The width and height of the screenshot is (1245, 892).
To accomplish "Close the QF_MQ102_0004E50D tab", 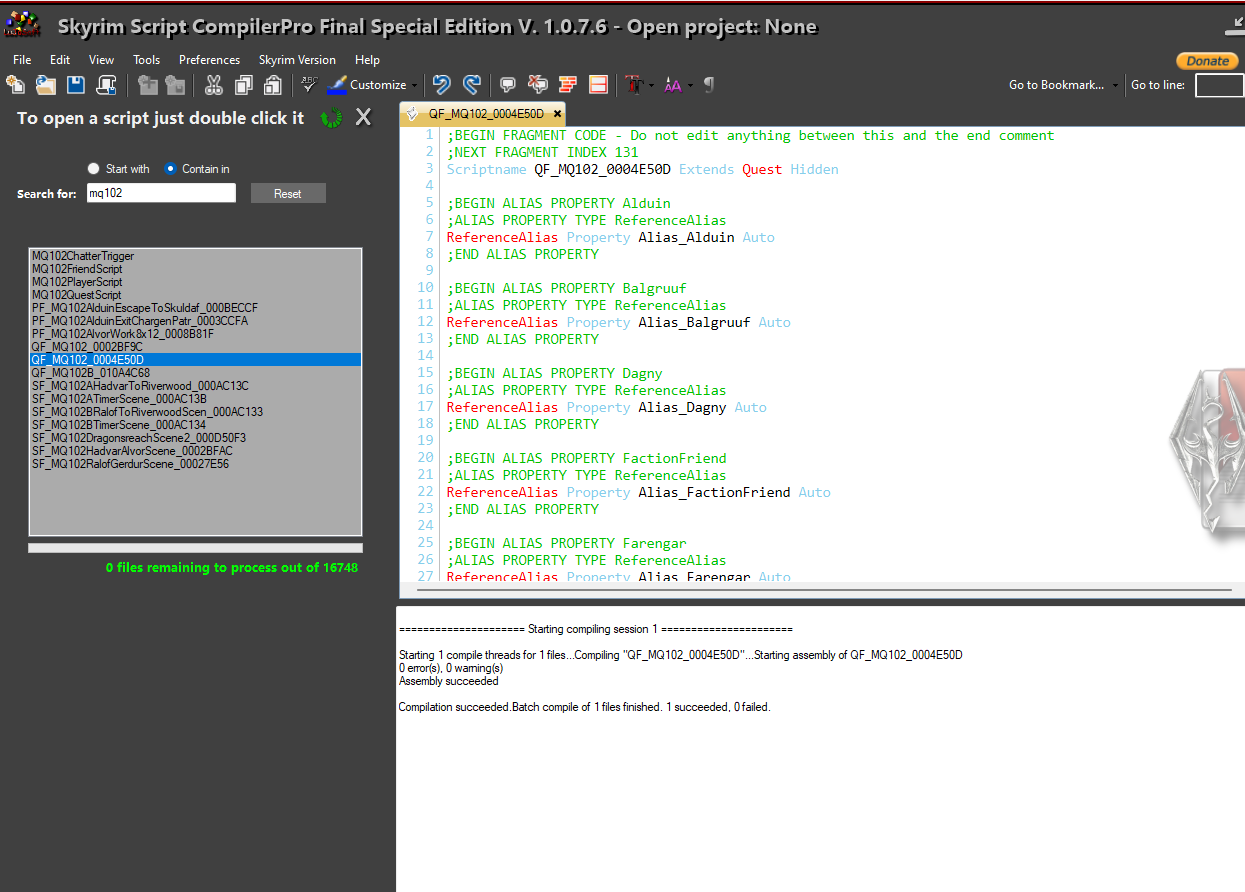I will pyautogui.click(x=556, y=114).
